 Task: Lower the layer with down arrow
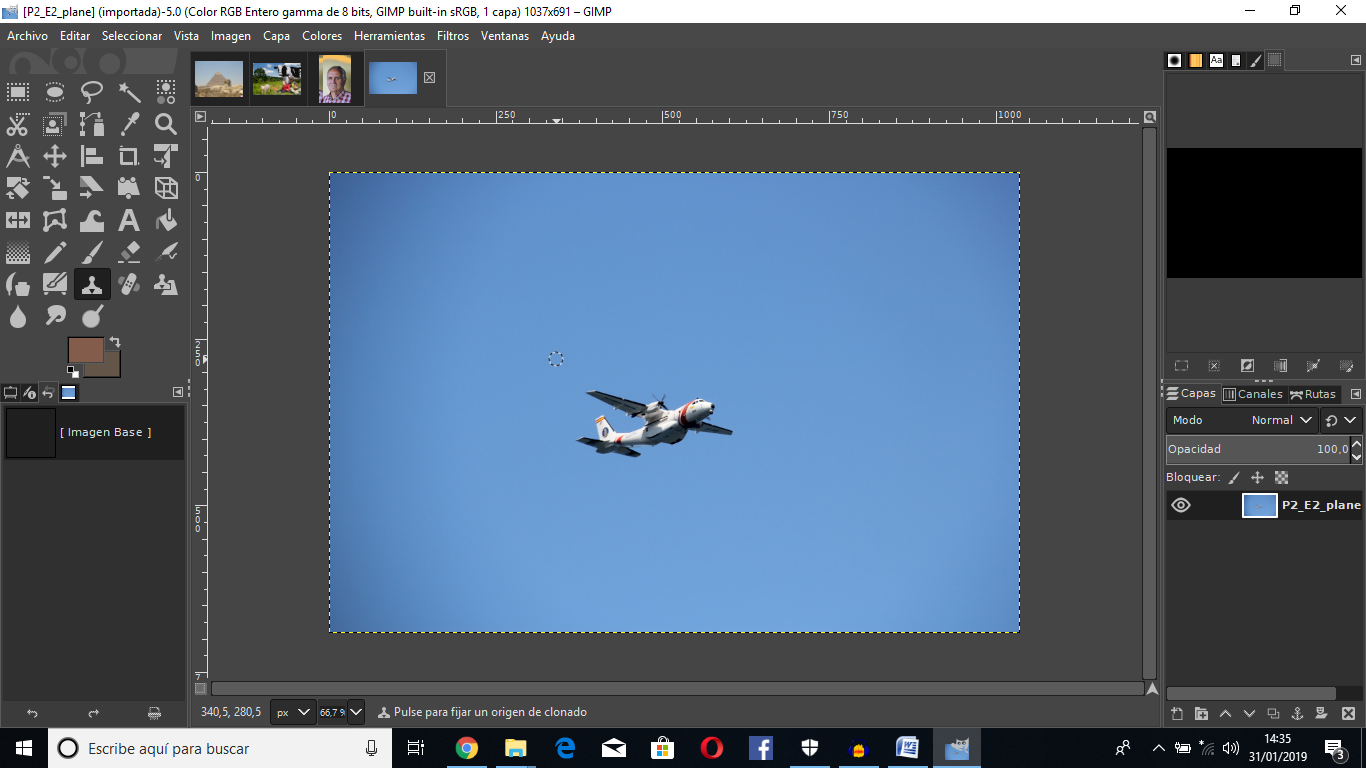click(x=1249, y=713)
